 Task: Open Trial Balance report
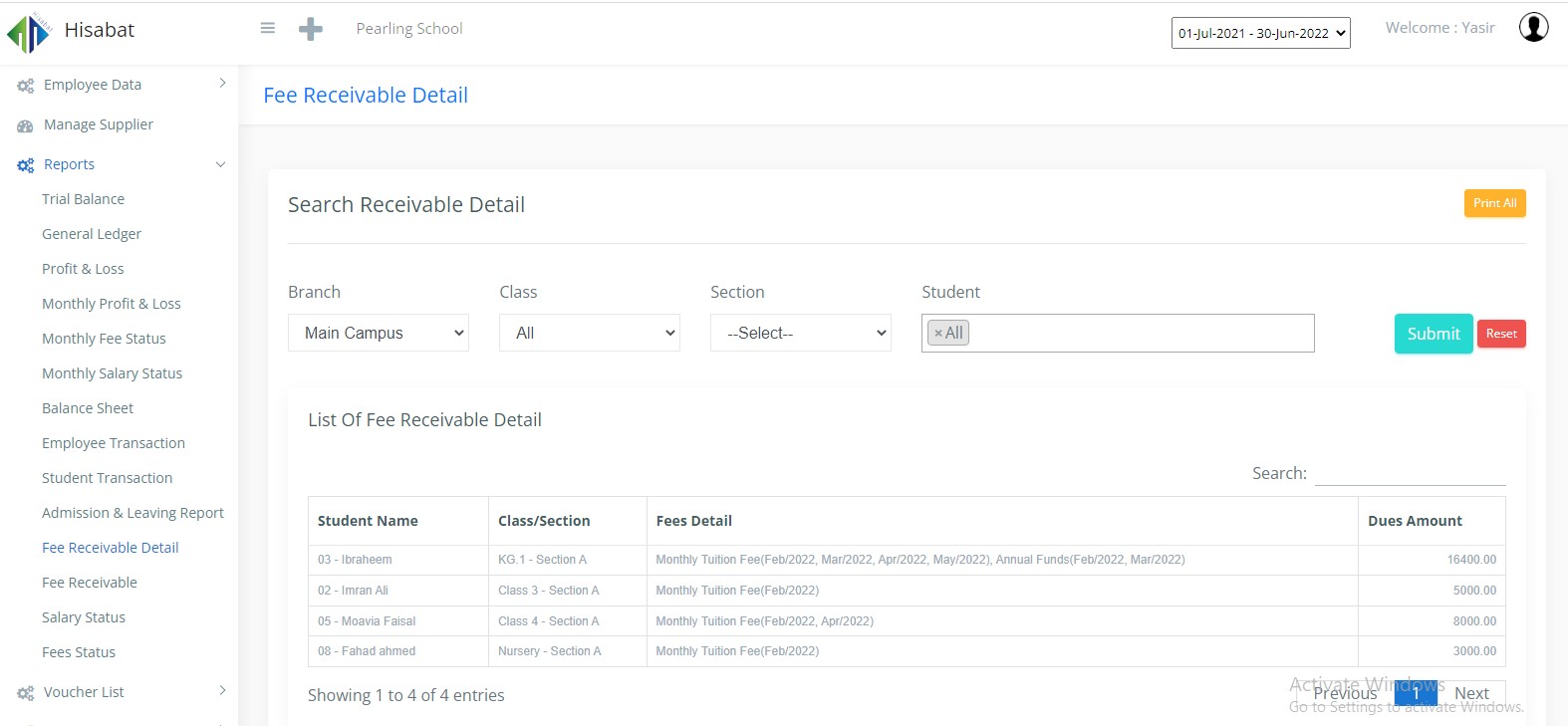[x=84, y=199]
